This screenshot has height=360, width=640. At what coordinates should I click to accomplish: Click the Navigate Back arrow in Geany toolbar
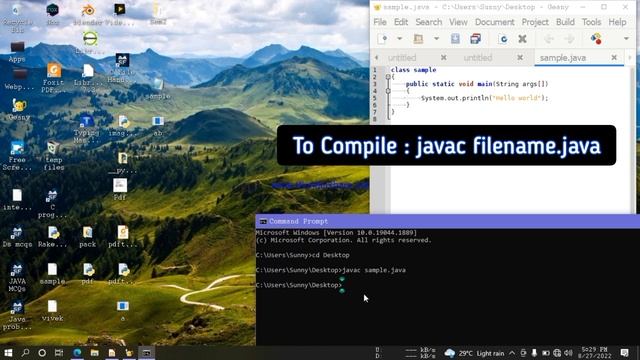pyautogui.click(x=549, y=39)
